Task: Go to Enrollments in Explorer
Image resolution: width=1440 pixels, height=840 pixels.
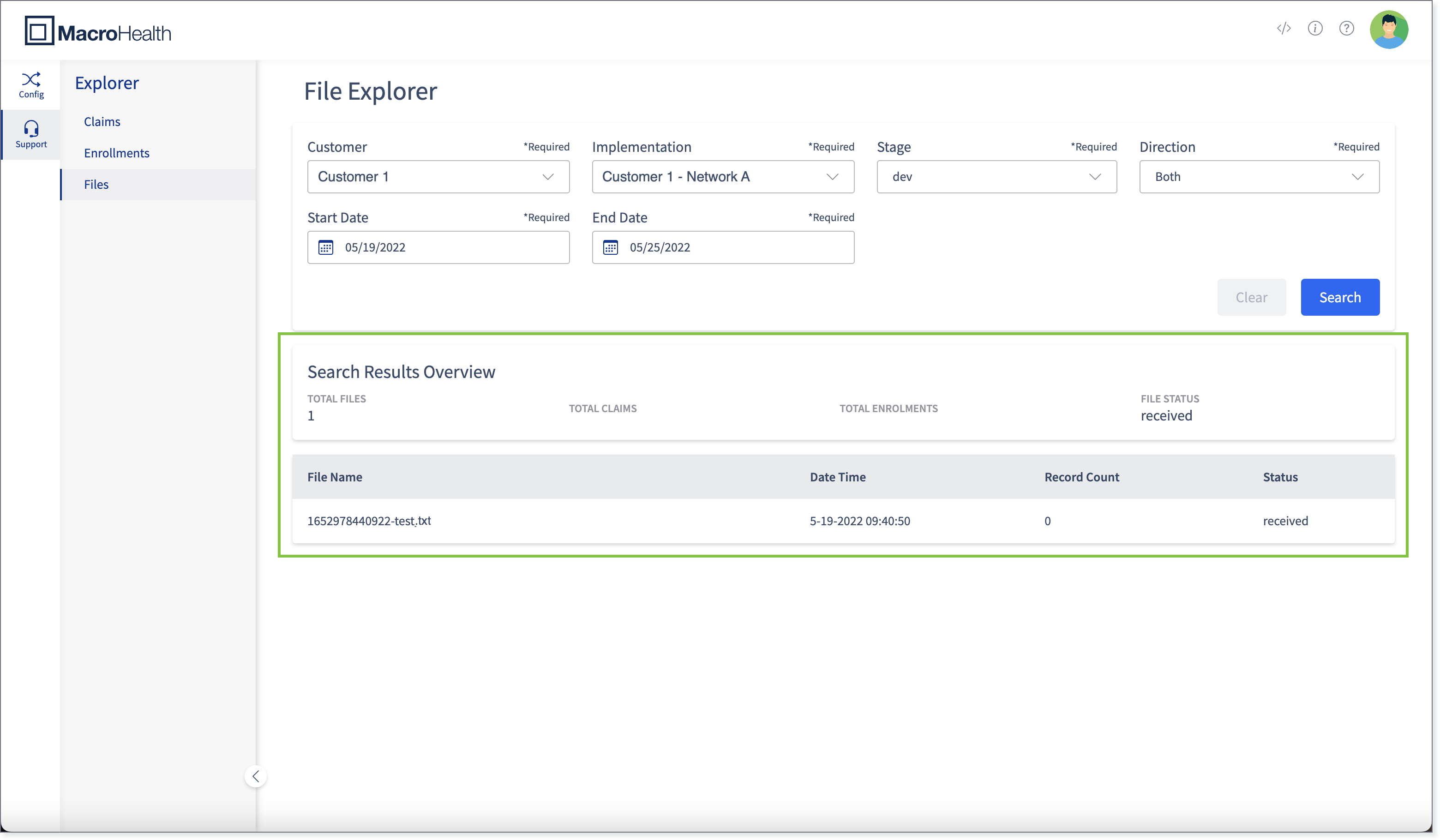Action: click(x=117, y=153)
